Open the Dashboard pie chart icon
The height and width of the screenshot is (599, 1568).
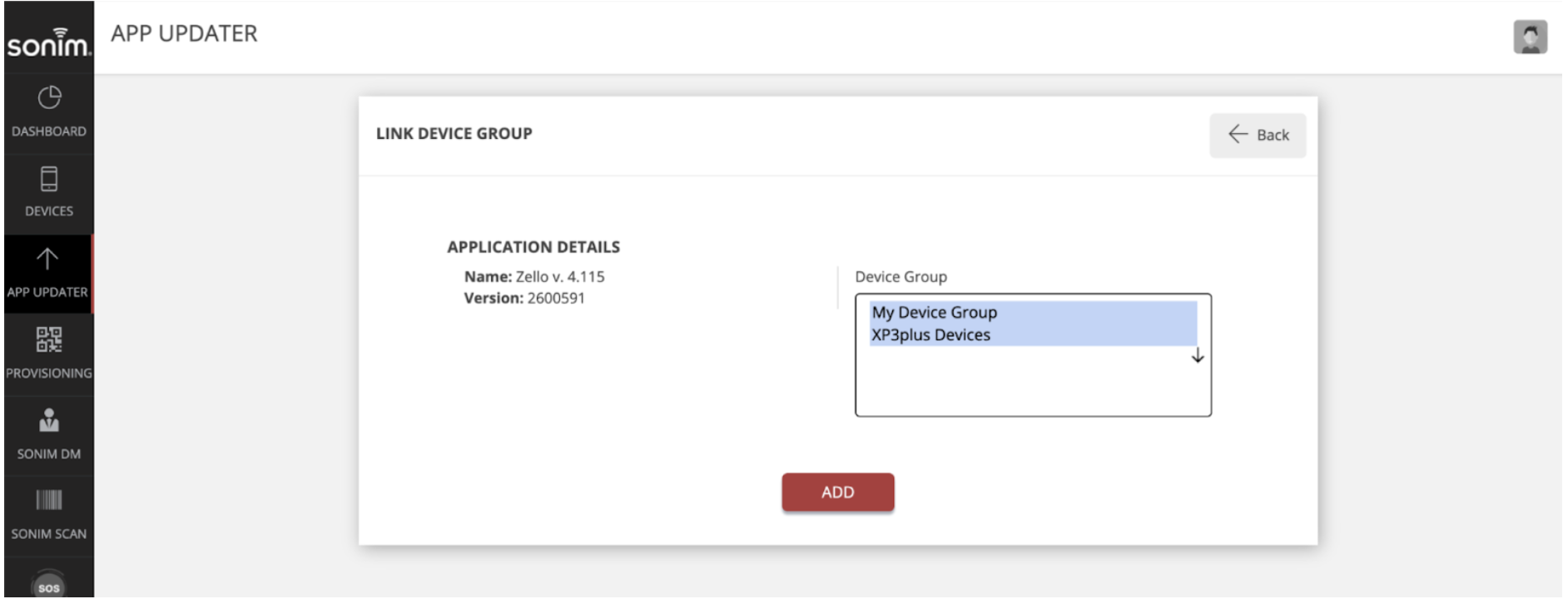49,98
